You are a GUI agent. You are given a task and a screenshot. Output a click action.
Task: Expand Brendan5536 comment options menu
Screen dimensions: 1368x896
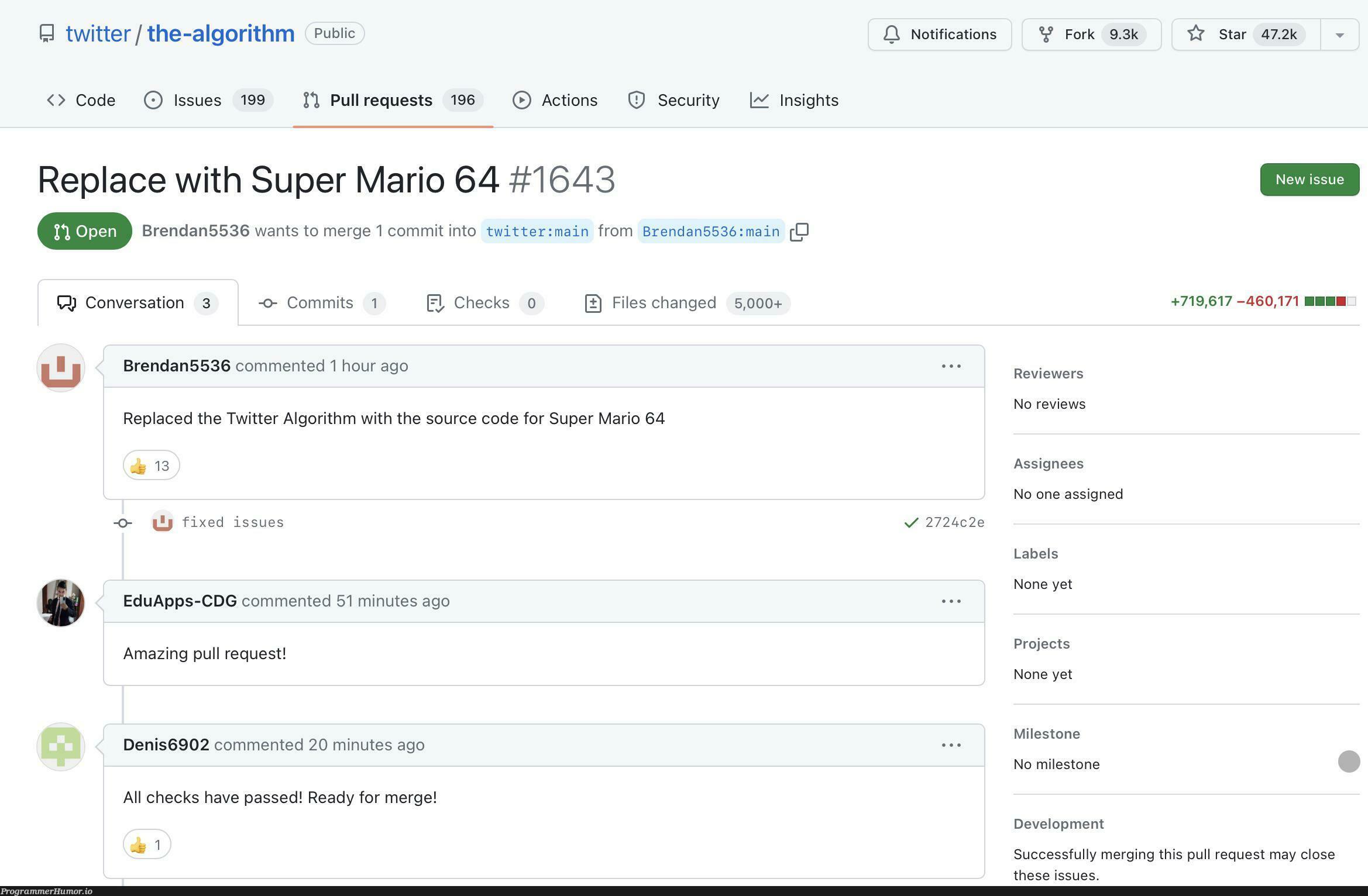pyautogui.click(x=950, y=366)
